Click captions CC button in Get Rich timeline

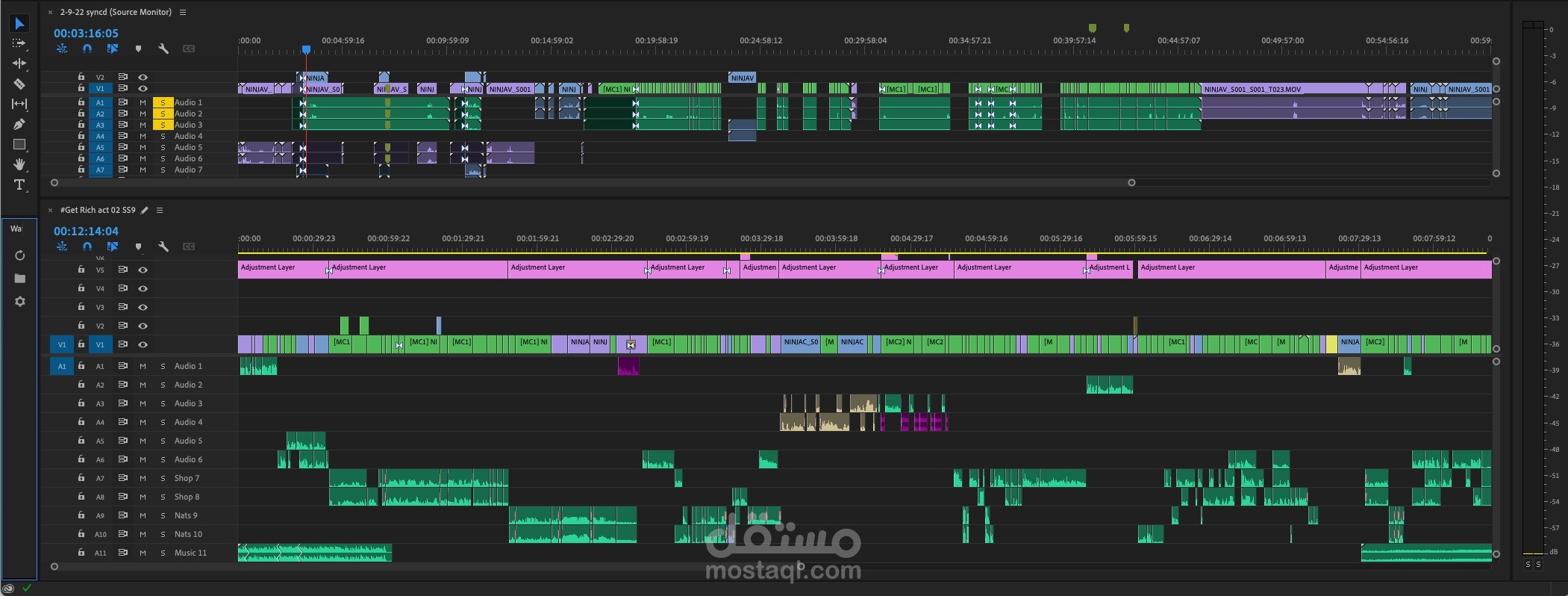(189, 246)
